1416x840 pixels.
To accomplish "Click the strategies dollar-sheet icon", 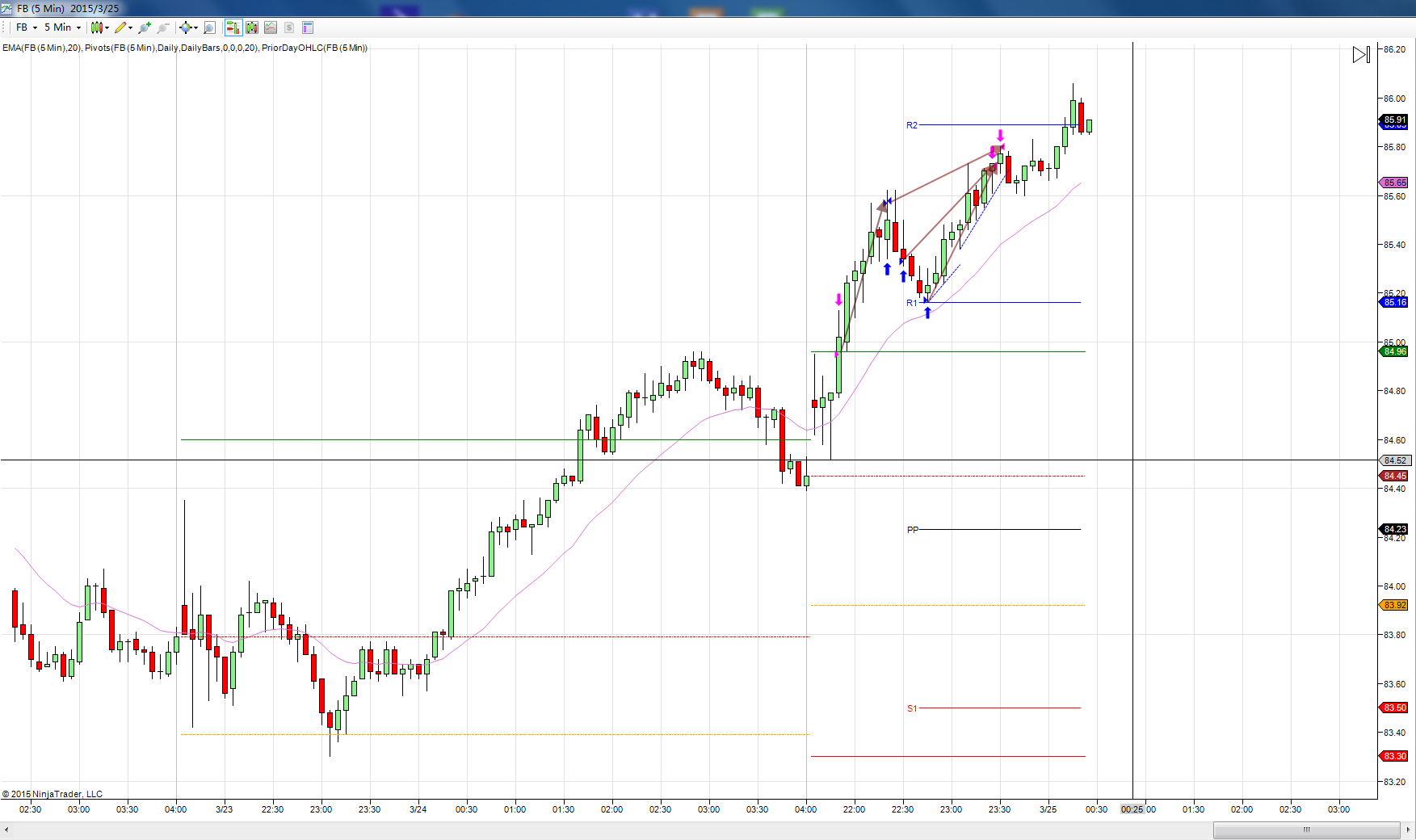I will 289,27.
